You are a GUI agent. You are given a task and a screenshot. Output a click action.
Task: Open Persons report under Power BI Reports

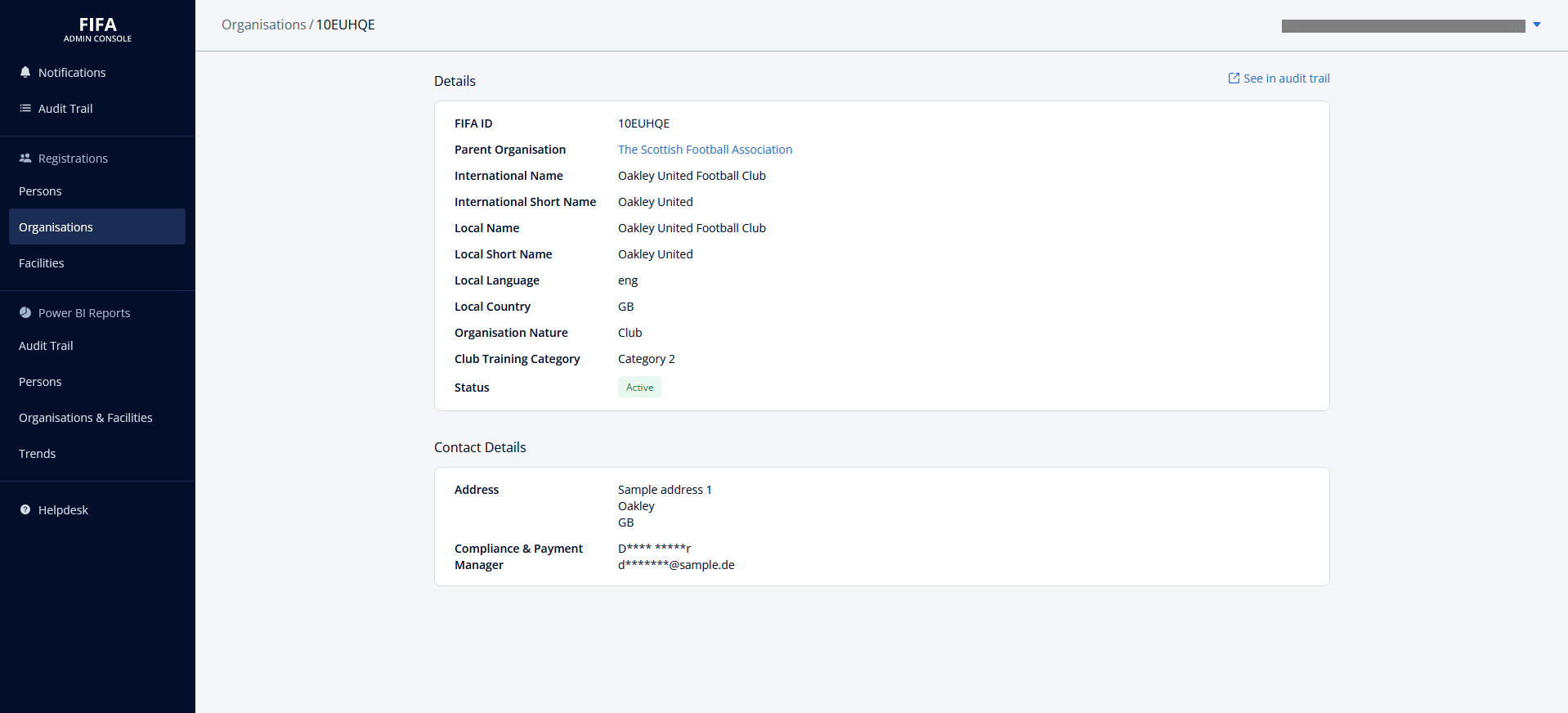coord(40,382)
